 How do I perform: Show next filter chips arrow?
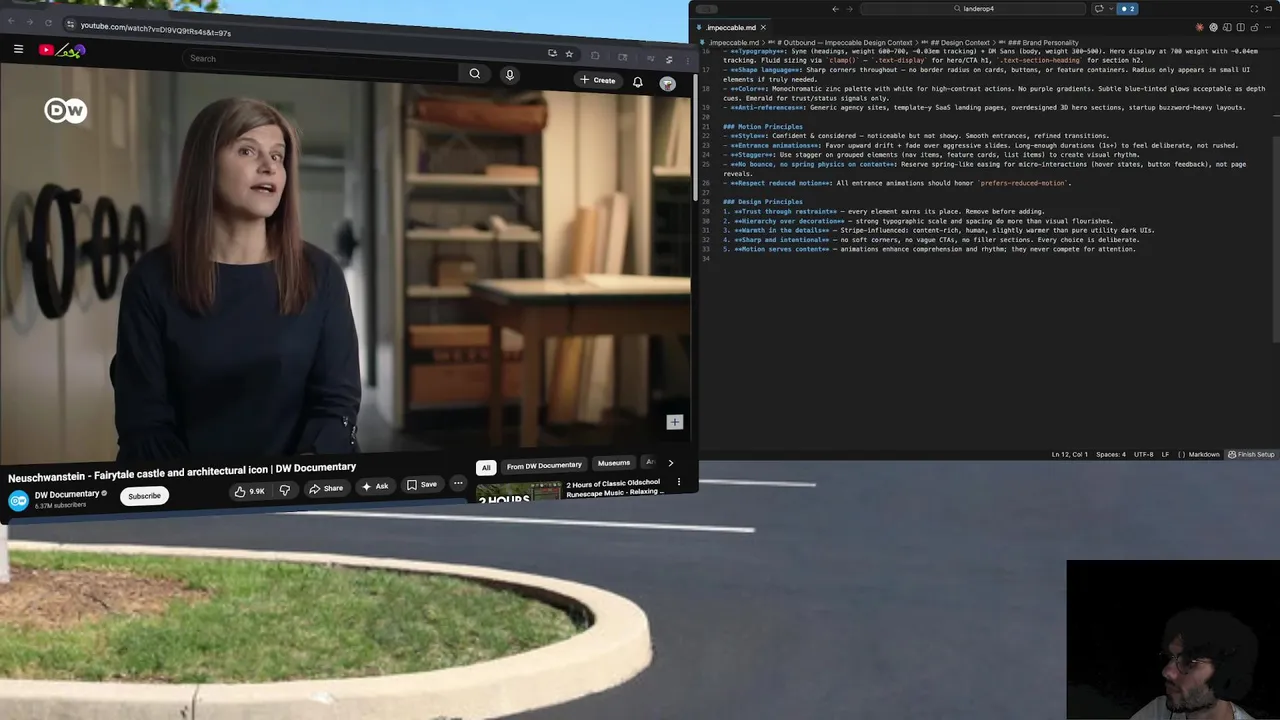pyautogui.click(x=670, y=463)
